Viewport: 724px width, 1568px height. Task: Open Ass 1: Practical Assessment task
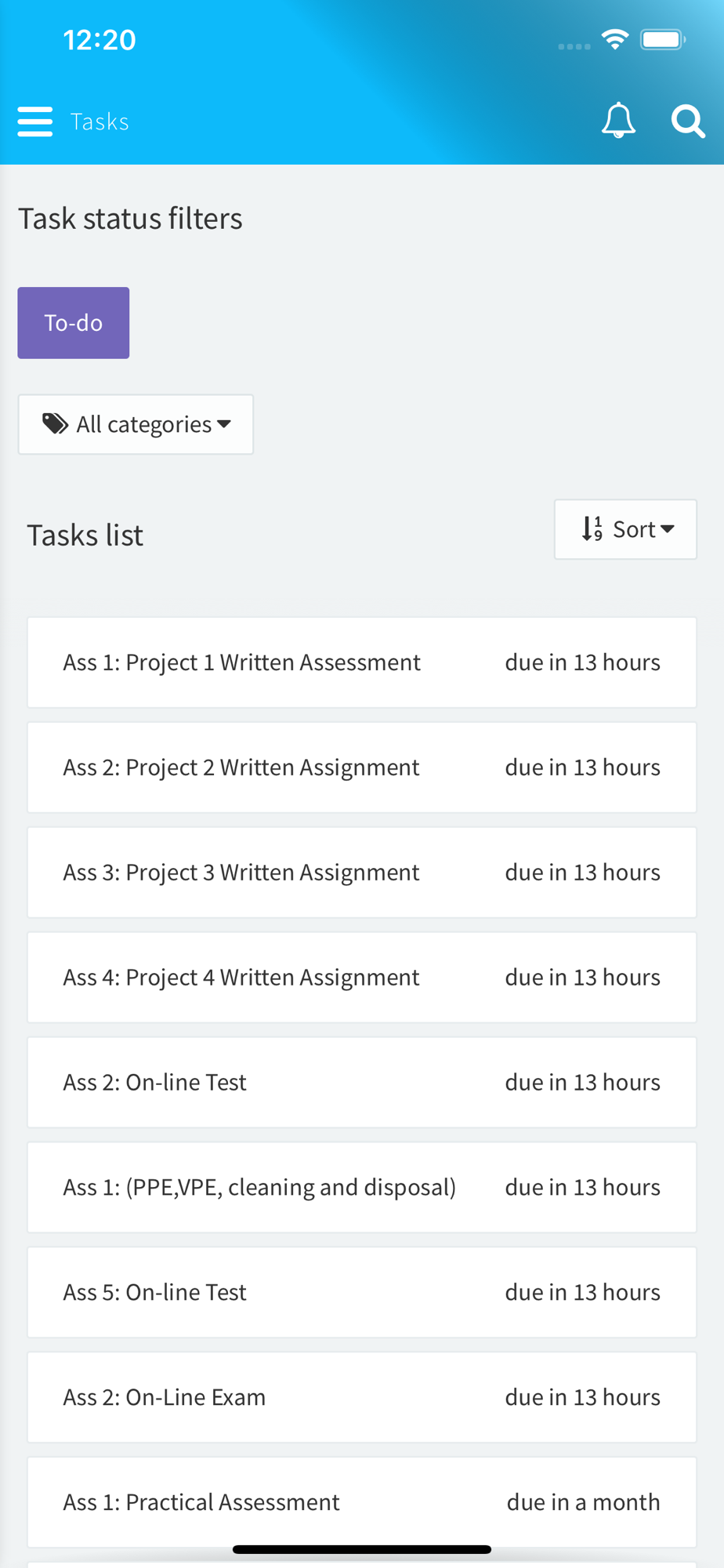(x=361, y=1502)
